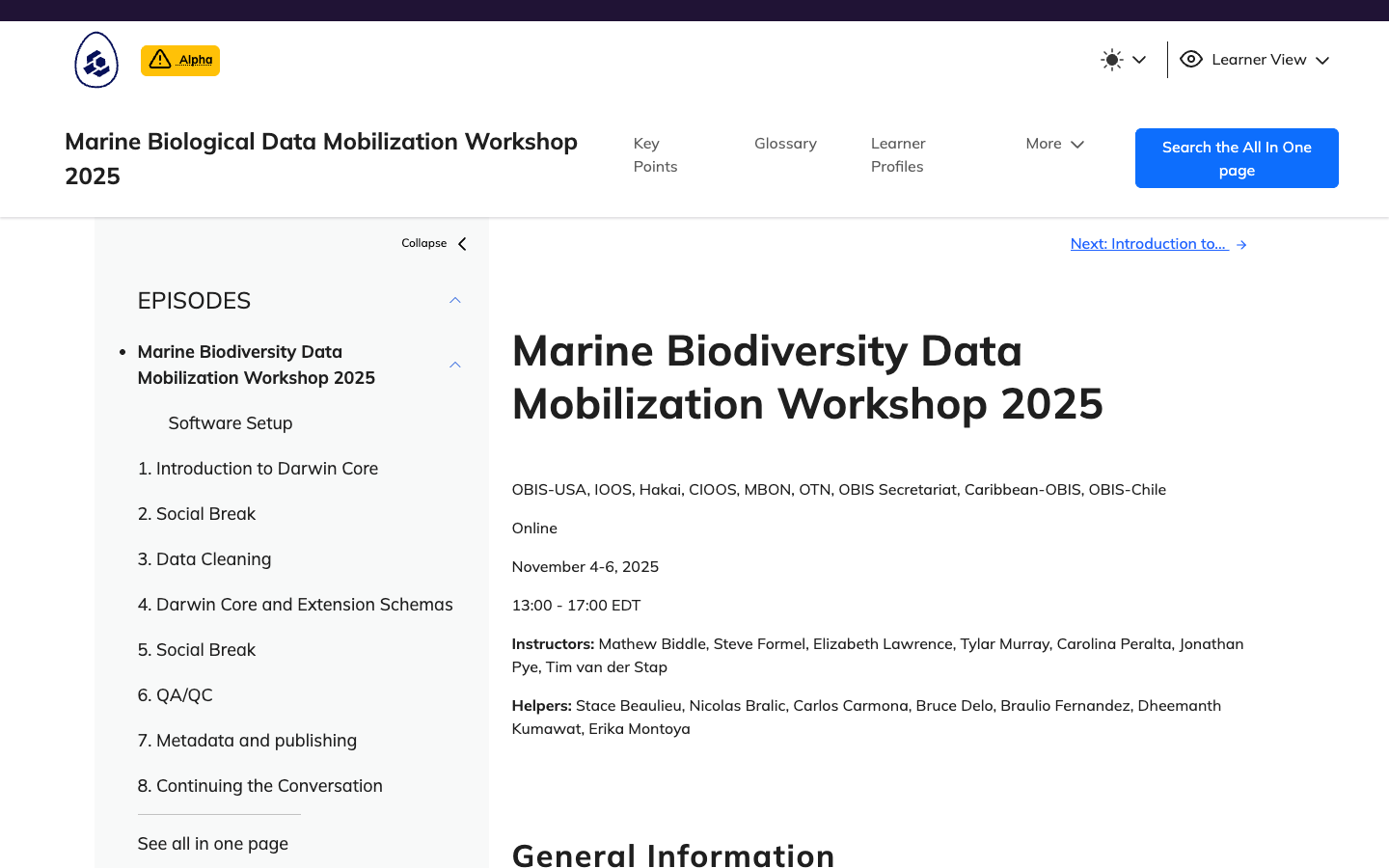
Task: Click Search the All In One page button
Action: point(1237,158)
